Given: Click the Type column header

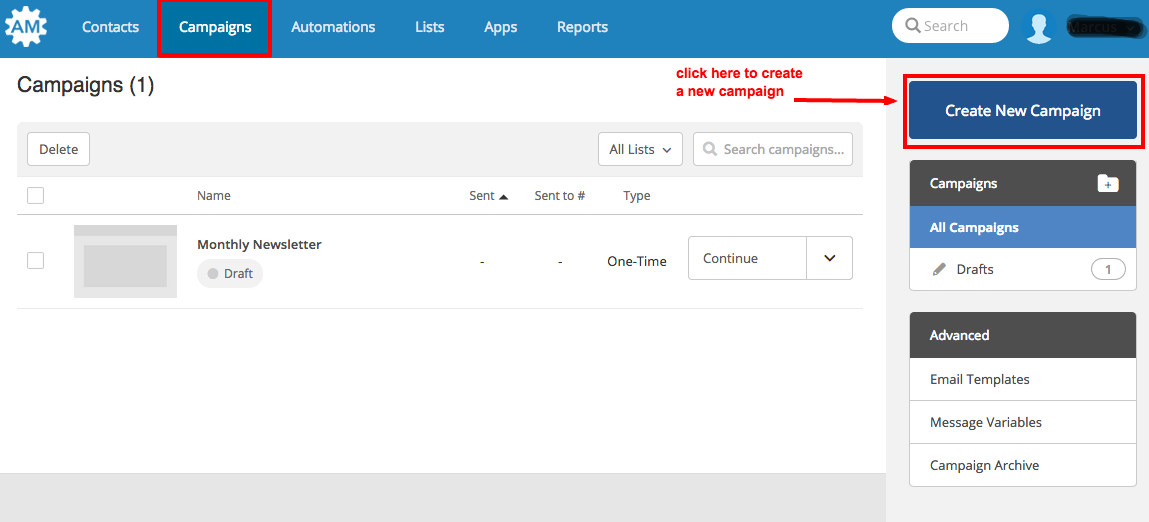Looking at the screenshot, I should click(637, 196).
